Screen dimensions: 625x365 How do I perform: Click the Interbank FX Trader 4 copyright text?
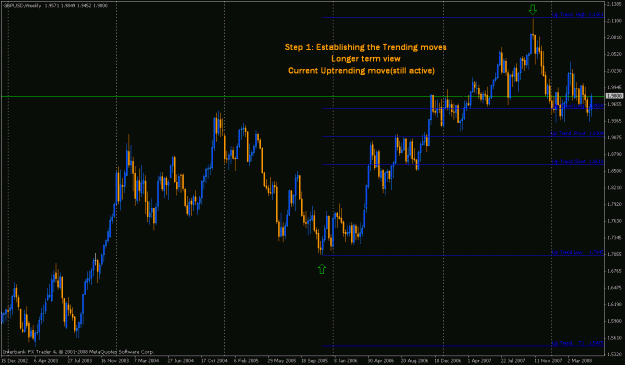pos(78,352)
